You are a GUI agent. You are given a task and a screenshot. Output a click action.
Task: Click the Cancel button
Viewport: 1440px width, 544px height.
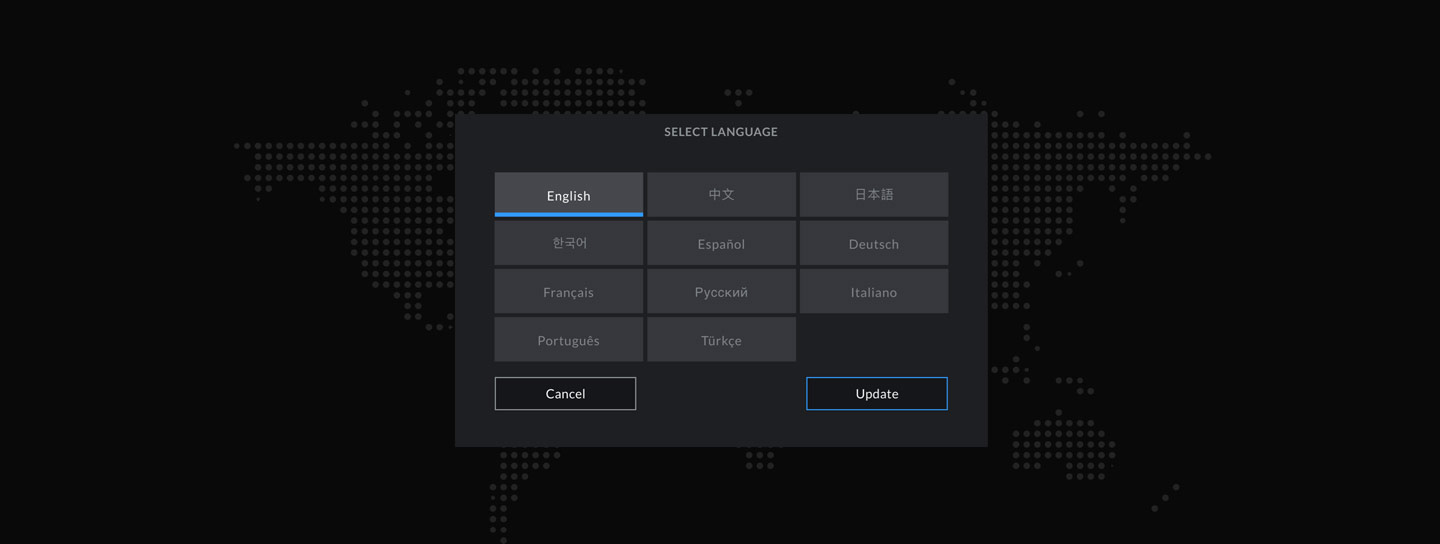click(x=565, y=393)
